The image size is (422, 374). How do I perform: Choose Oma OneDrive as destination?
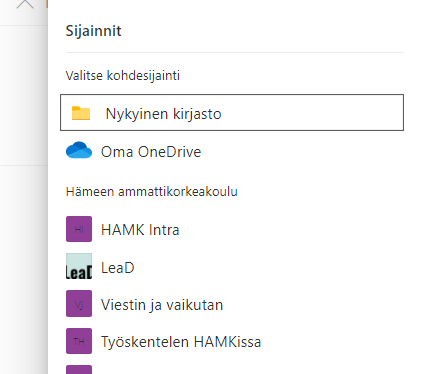point(151,152)
